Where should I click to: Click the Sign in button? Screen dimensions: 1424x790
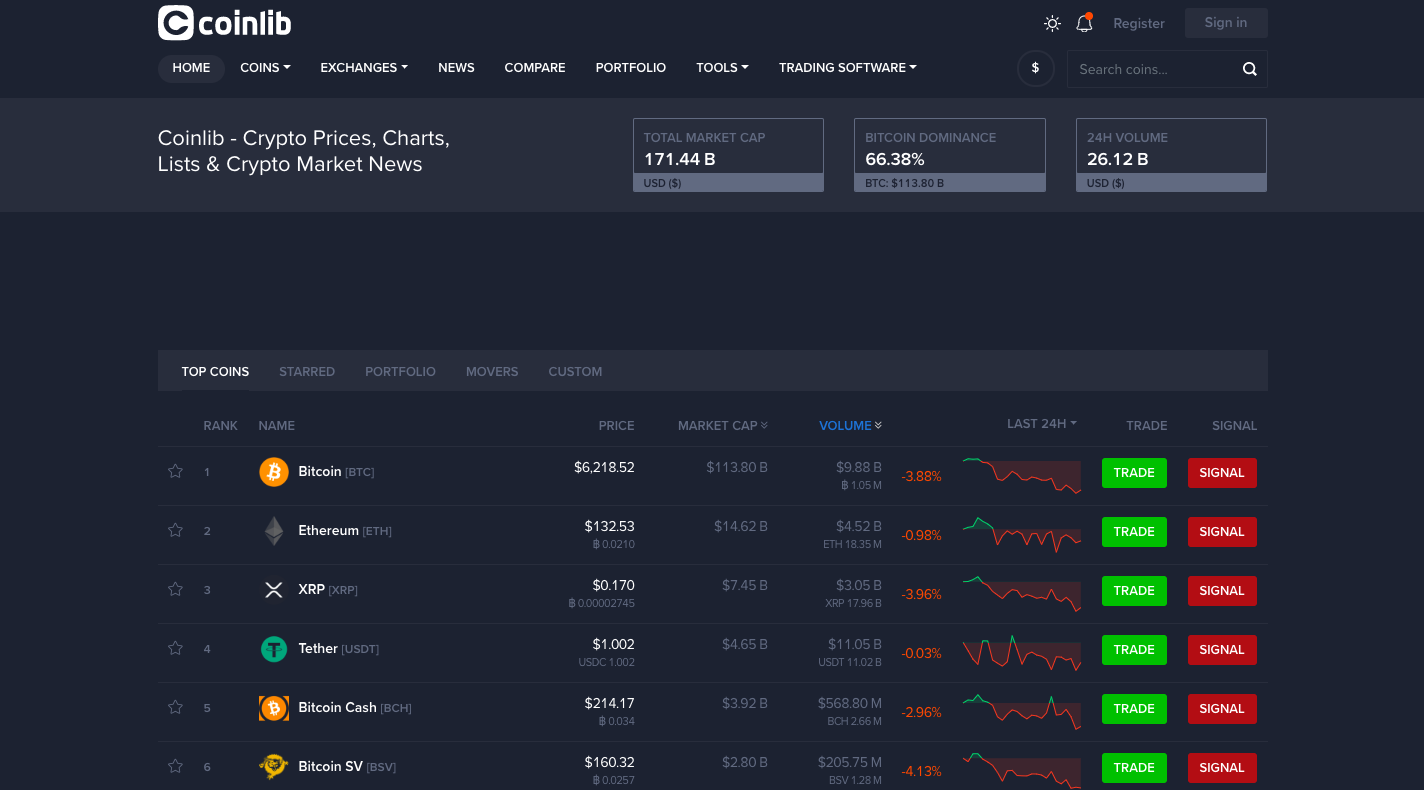pyautogui.click(x=1226, y=23)
